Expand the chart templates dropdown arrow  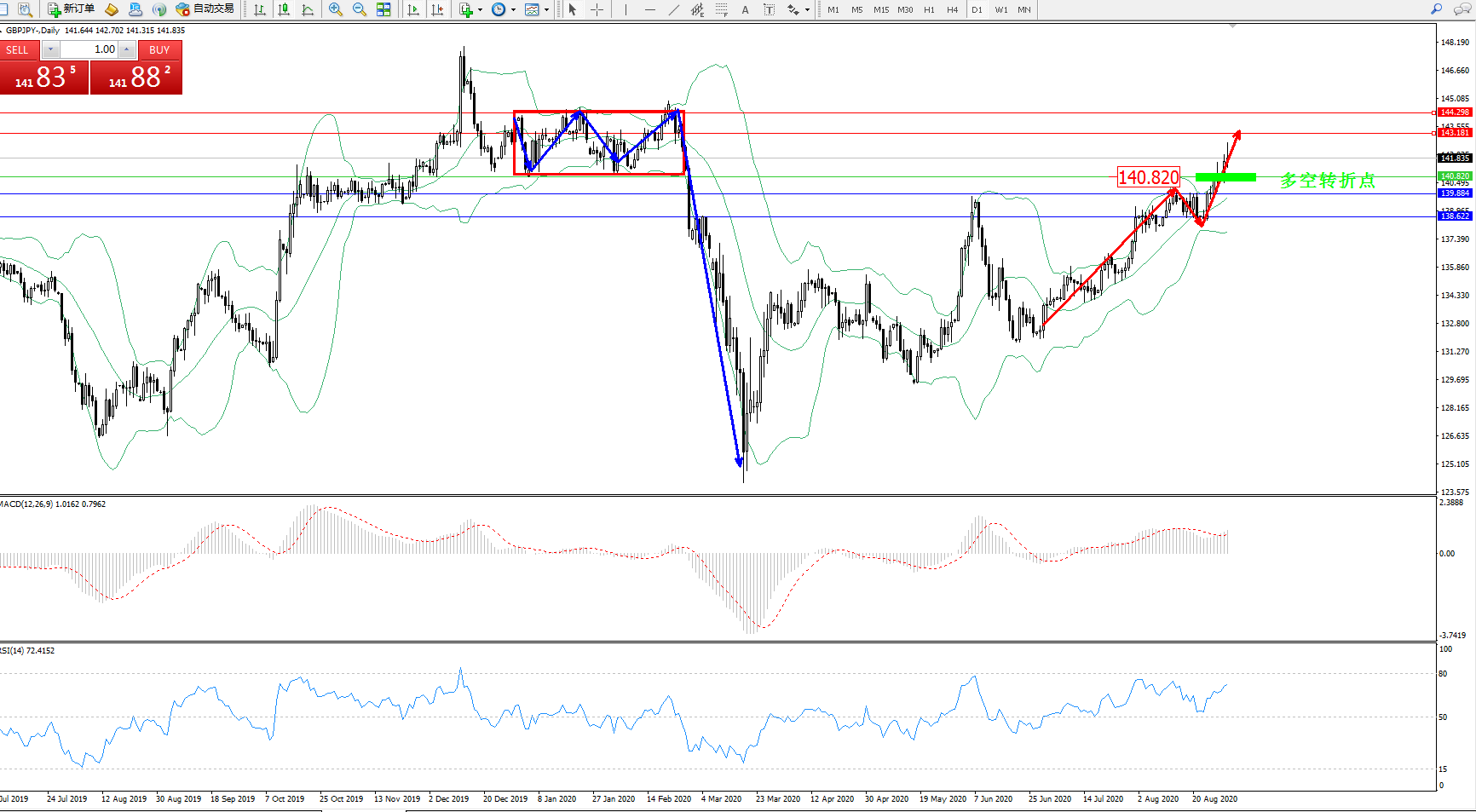click(546, 10)
